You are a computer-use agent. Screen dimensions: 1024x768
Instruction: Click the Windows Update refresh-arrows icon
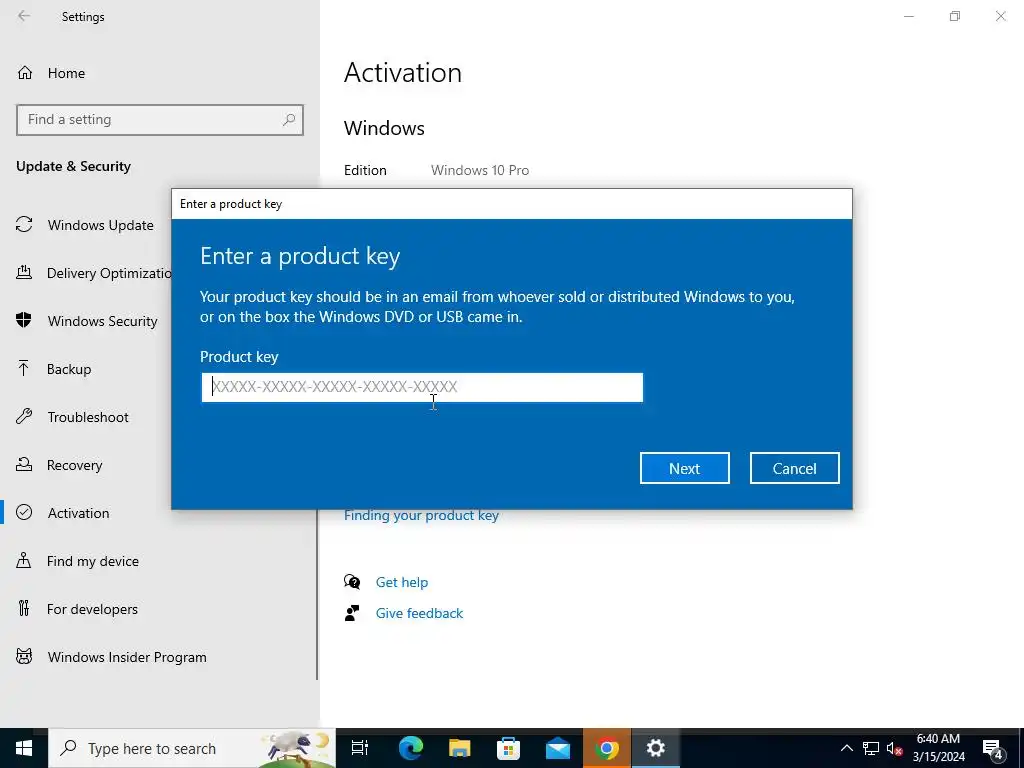(x=24, y=225)
